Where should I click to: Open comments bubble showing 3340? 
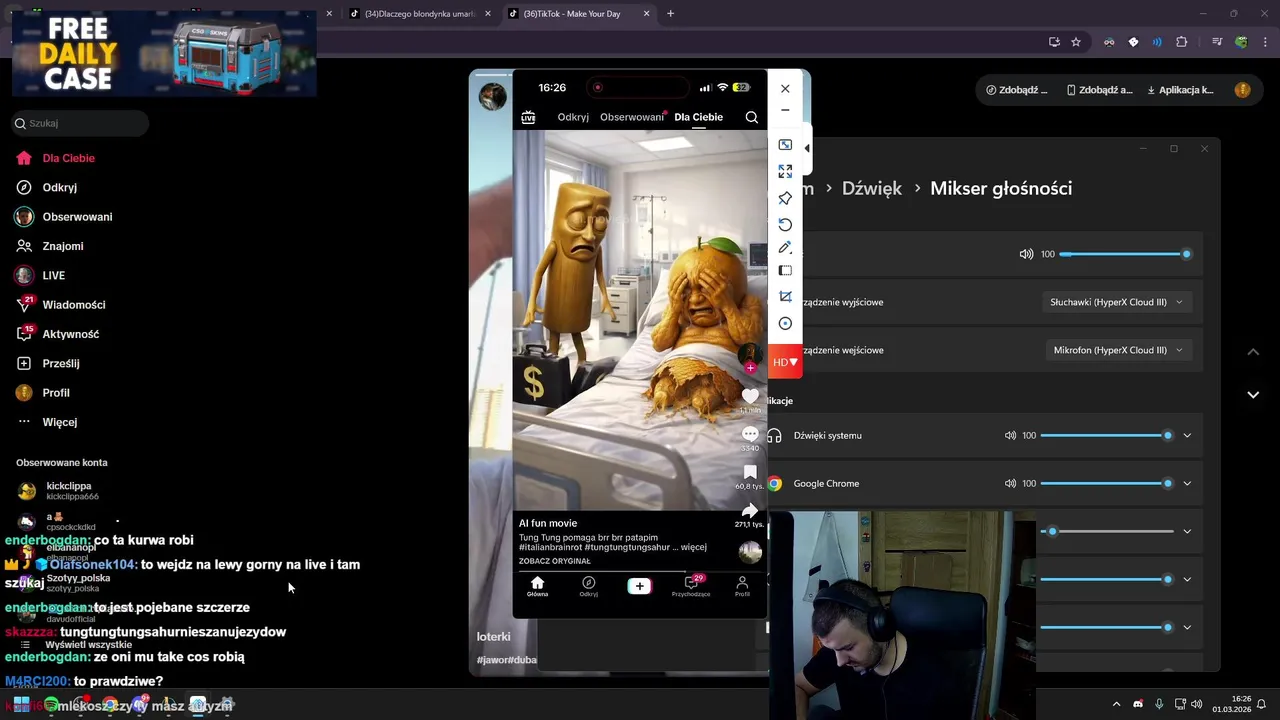pos(750,434)
